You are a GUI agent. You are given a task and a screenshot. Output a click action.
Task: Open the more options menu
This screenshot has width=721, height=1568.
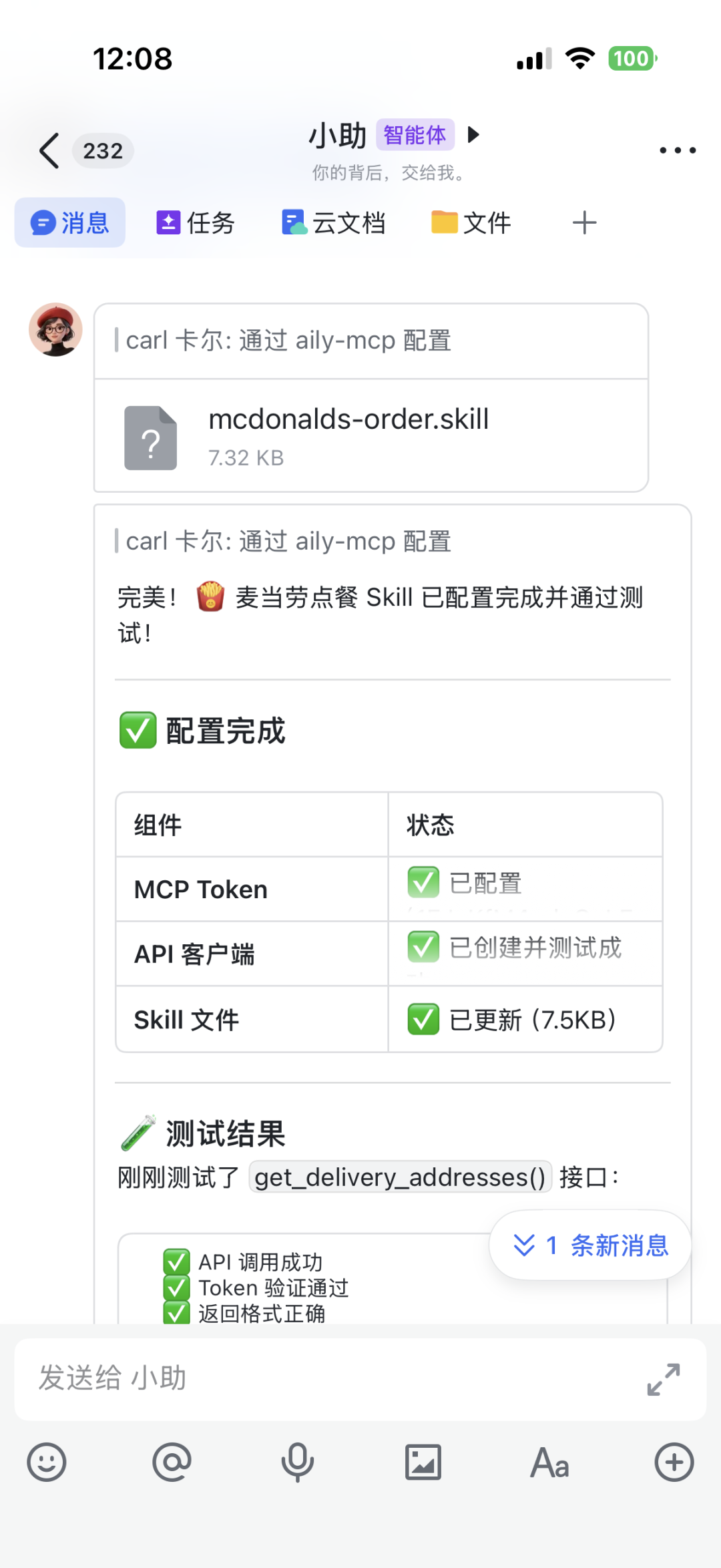click(x=677, y=150)
